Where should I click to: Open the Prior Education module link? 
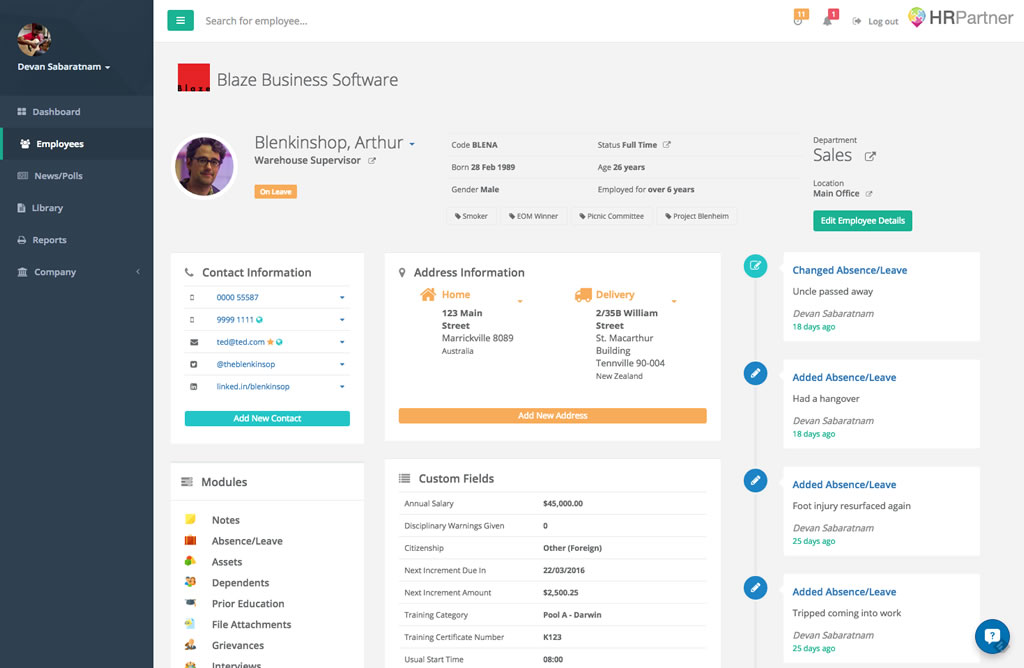[248, 603]
